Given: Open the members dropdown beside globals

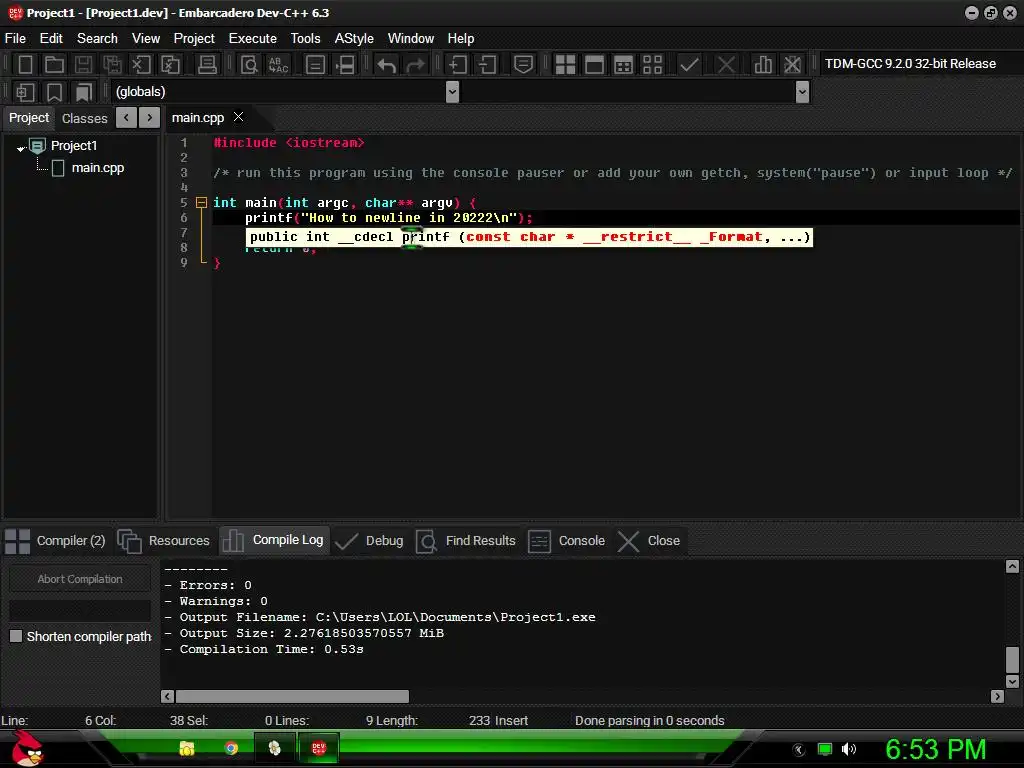Looking at the screenshot, I should coord(803,92).
